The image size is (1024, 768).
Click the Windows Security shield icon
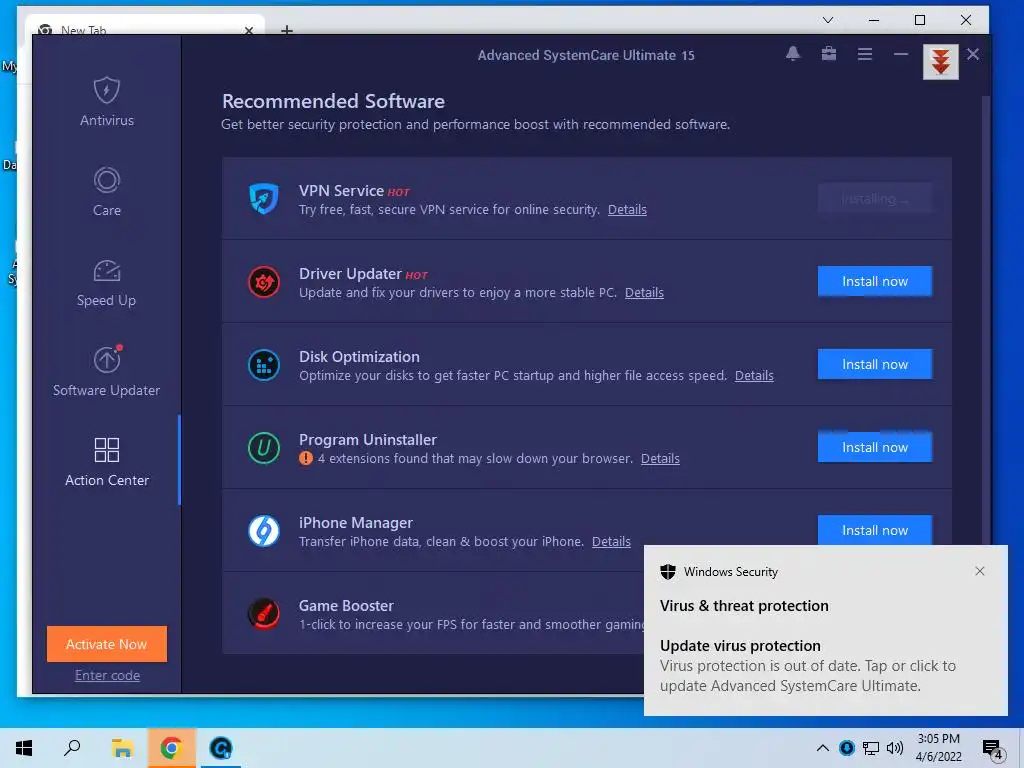tap(667, 572)
